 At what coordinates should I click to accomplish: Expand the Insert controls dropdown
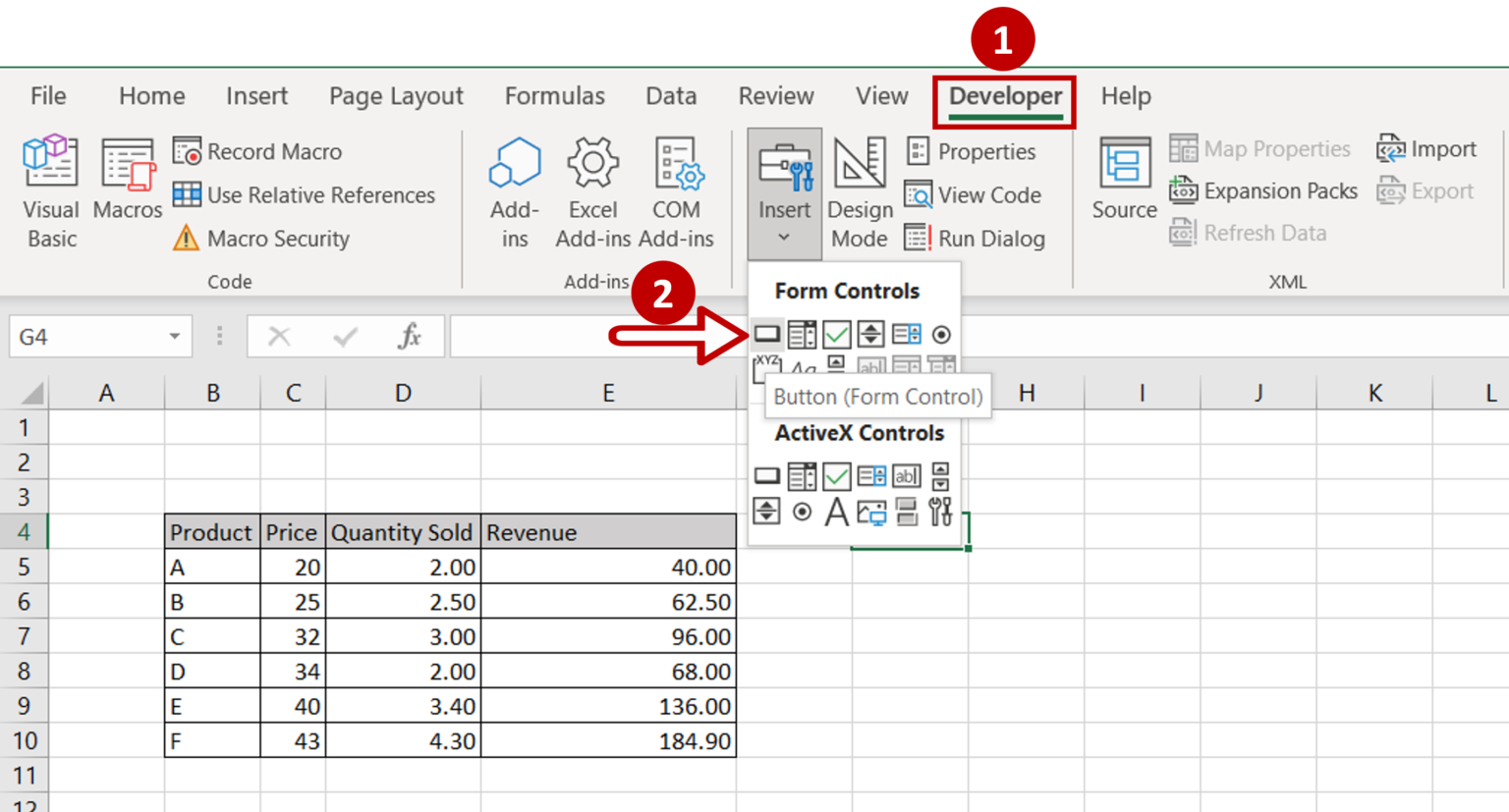tap(784, 194)
